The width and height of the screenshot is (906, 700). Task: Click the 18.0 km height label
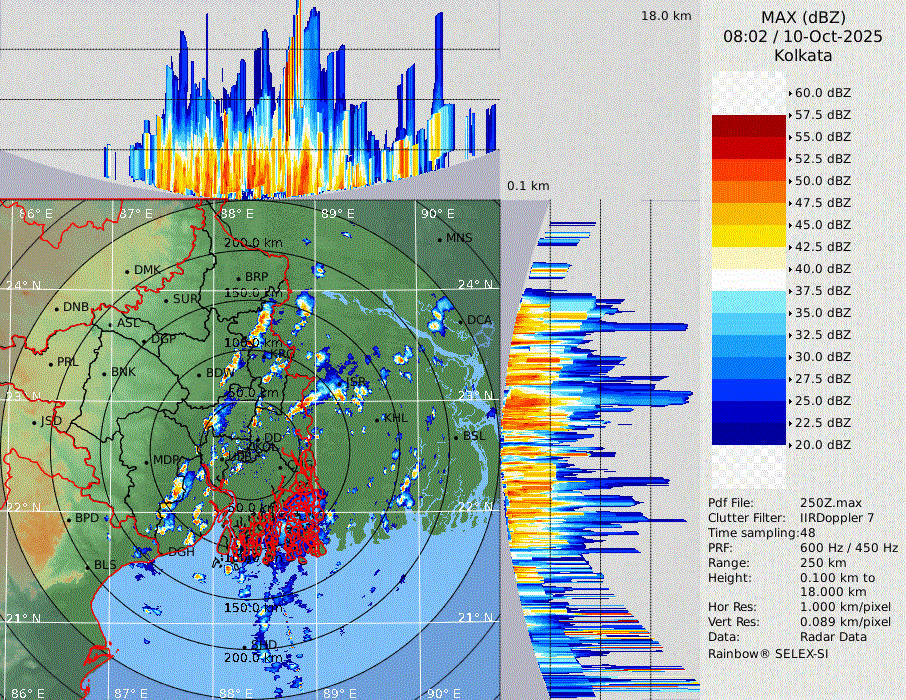[666, 16]
